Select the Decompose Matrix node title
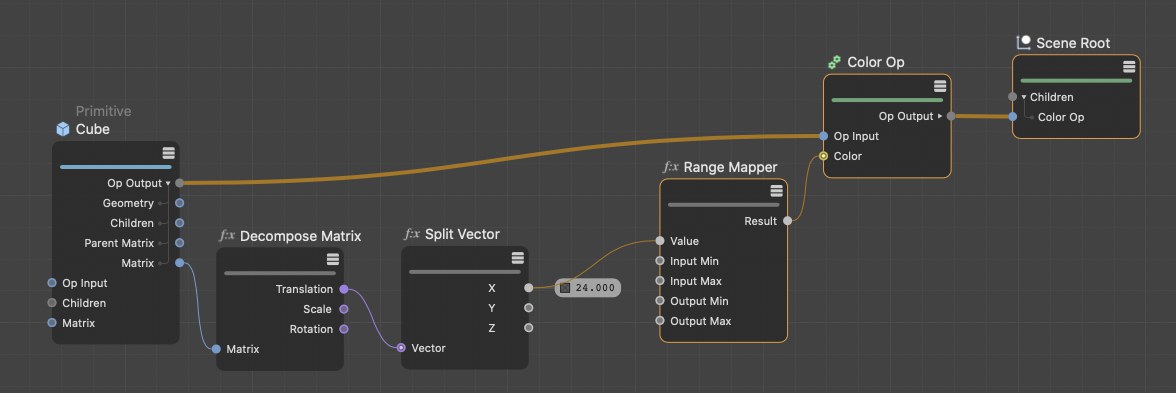Image resolution: width=1176 pixels, height=393 pixels. pos(300,236)
